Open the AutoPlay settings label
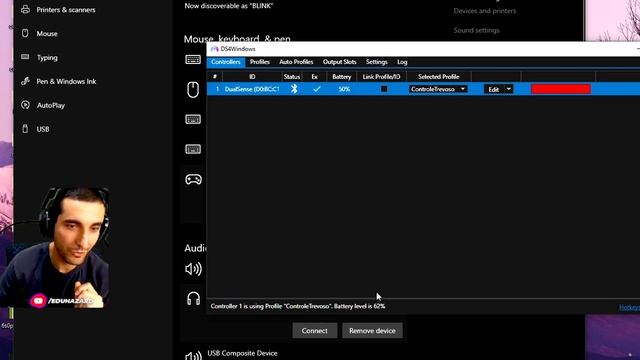 point(51,105)
